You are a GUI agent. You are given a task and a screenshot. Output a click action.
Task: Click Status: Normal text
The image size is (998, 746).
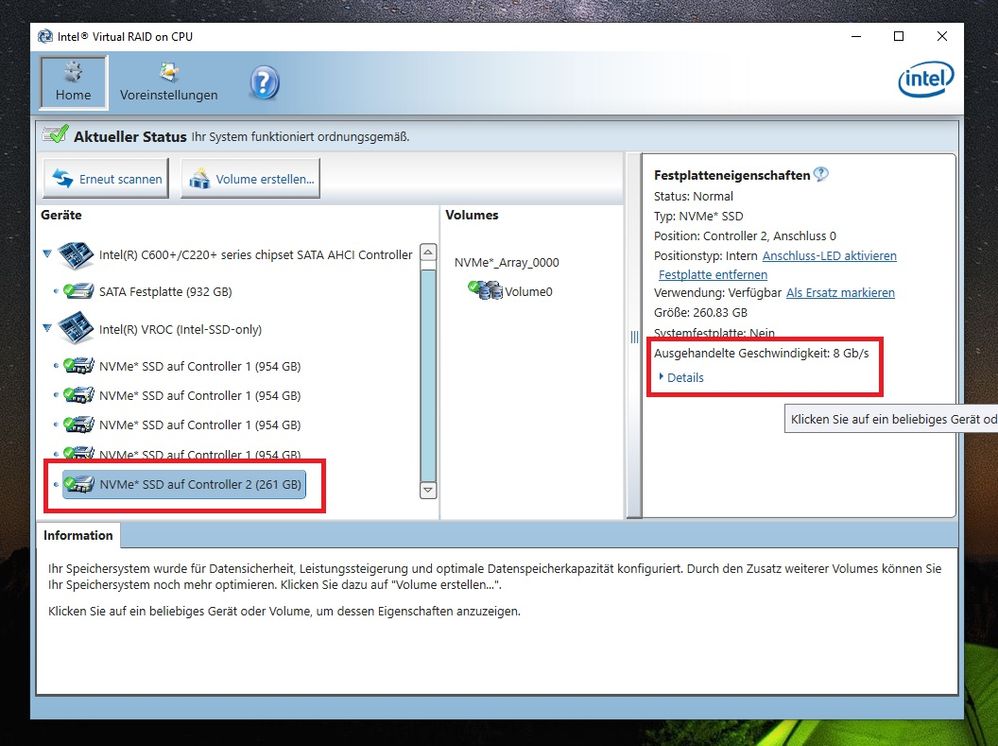coord(693,196)
